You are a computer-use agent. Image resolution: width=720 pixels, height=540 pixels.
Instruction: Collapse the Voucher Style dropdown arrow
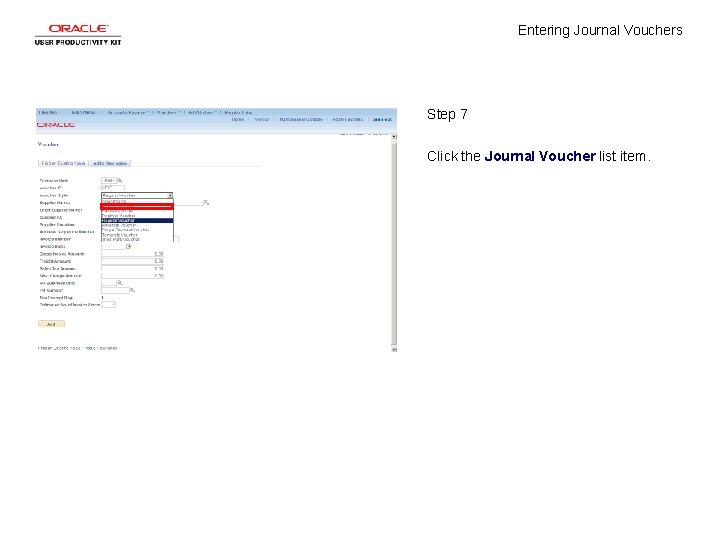point(170,196)
